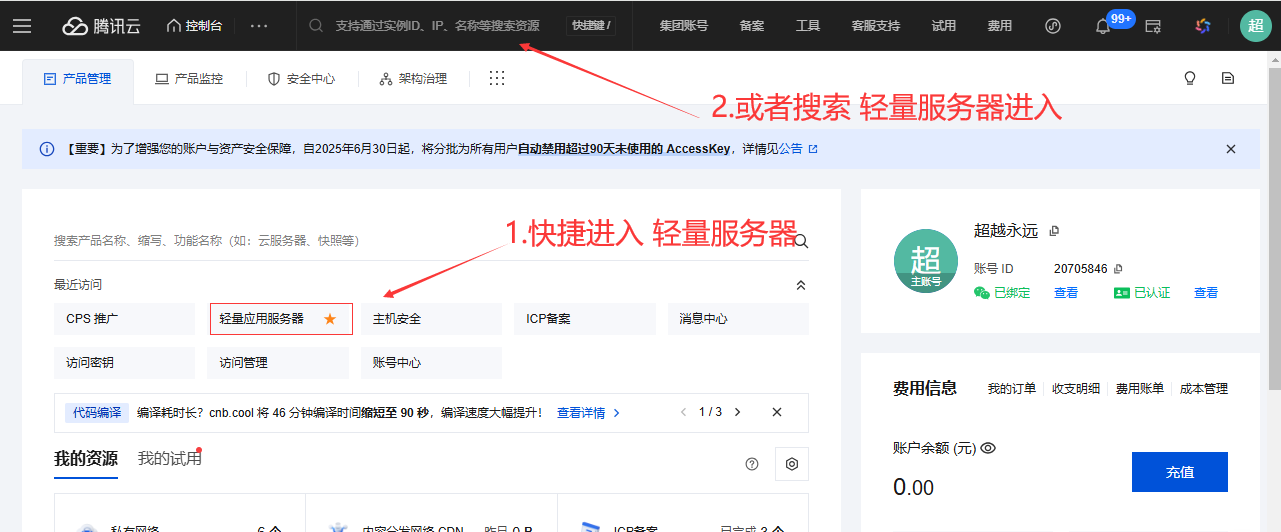Collapse the 最近访问 section
Viewport: 1281px width, 532px height.
coord(800,285)
